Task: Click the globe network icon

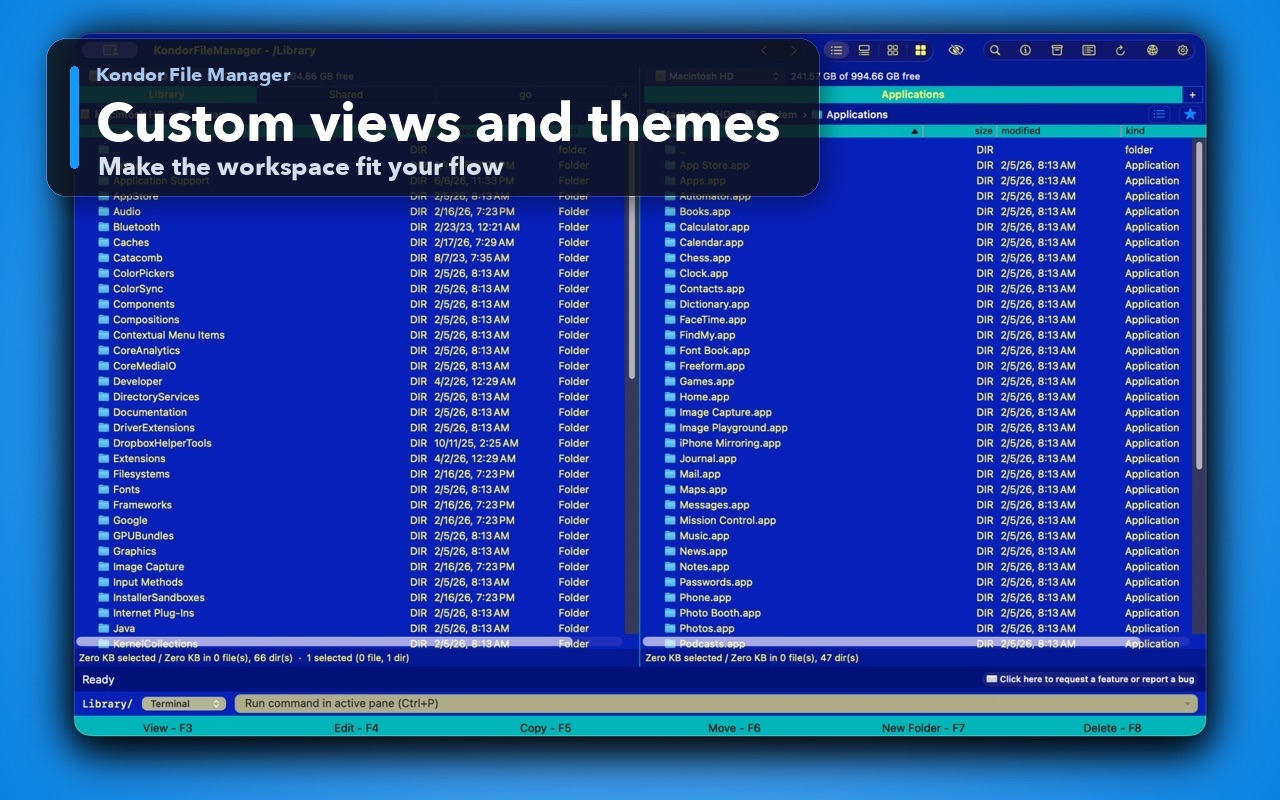Action: [x=1152, y=50]
